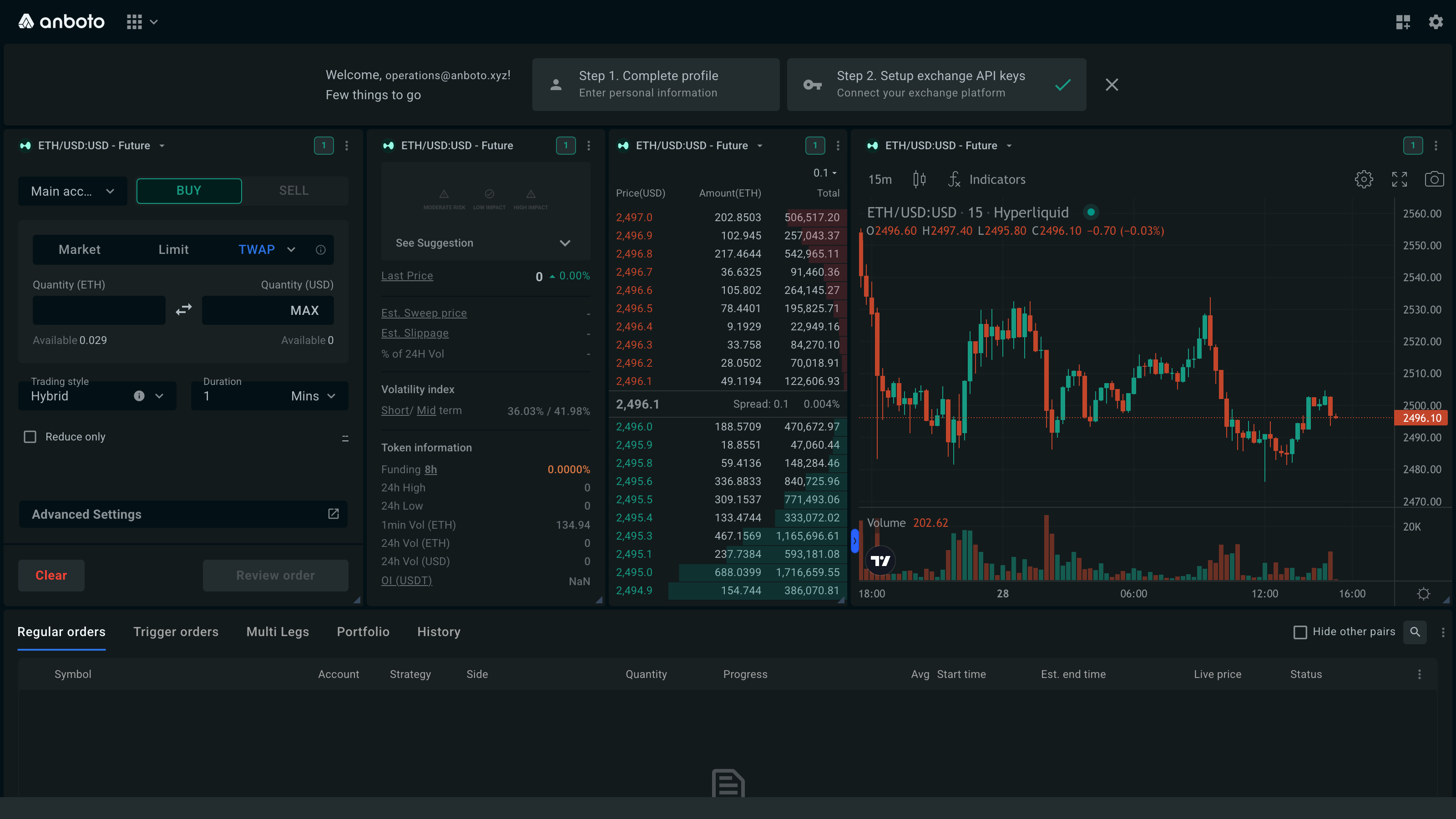Expand the chart side panel arrow
The image size is (1456, 819).
pos(854,541)
